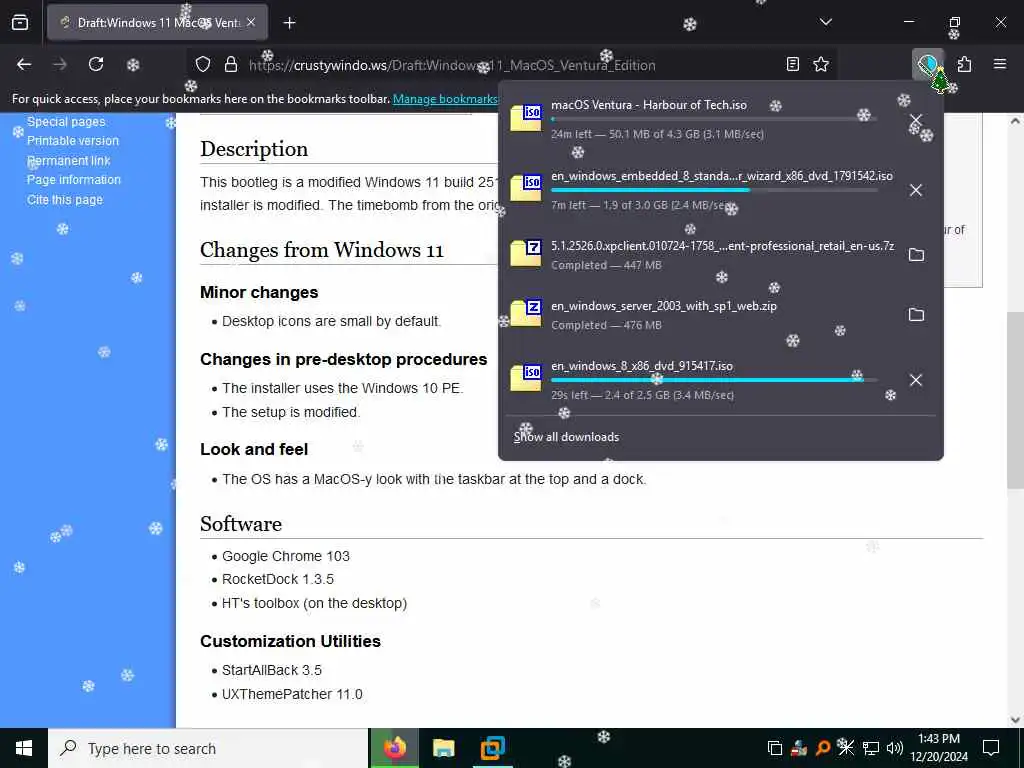Open Cite this page sidebar link
This screenshot has height=768, width=1024.
(65, 200)
